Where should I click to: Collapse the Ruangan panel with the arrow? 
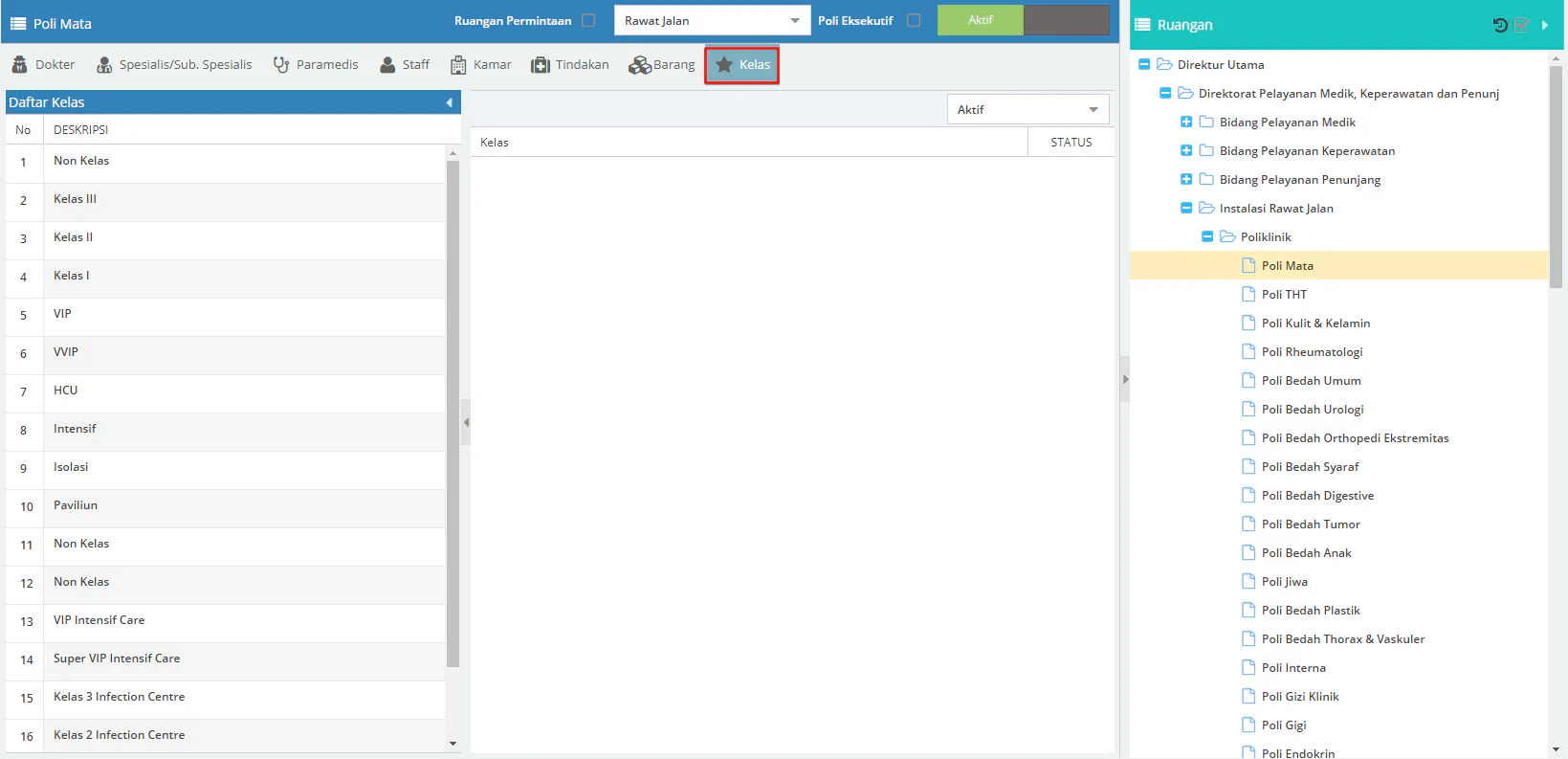pos(1544,25)
